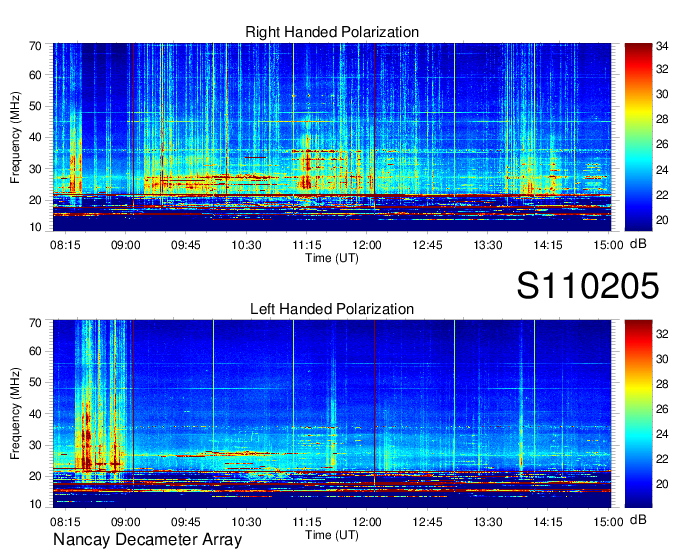Click inside the Left Handed Polarization spectrogram
This screenshot has height=552, width=680.
click(332, 413)
